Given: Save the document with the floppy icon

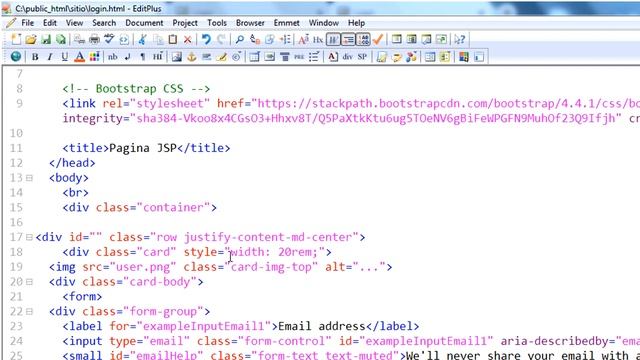Looking at the screenshot, I should pyautogui.click(x=46, y=40).
